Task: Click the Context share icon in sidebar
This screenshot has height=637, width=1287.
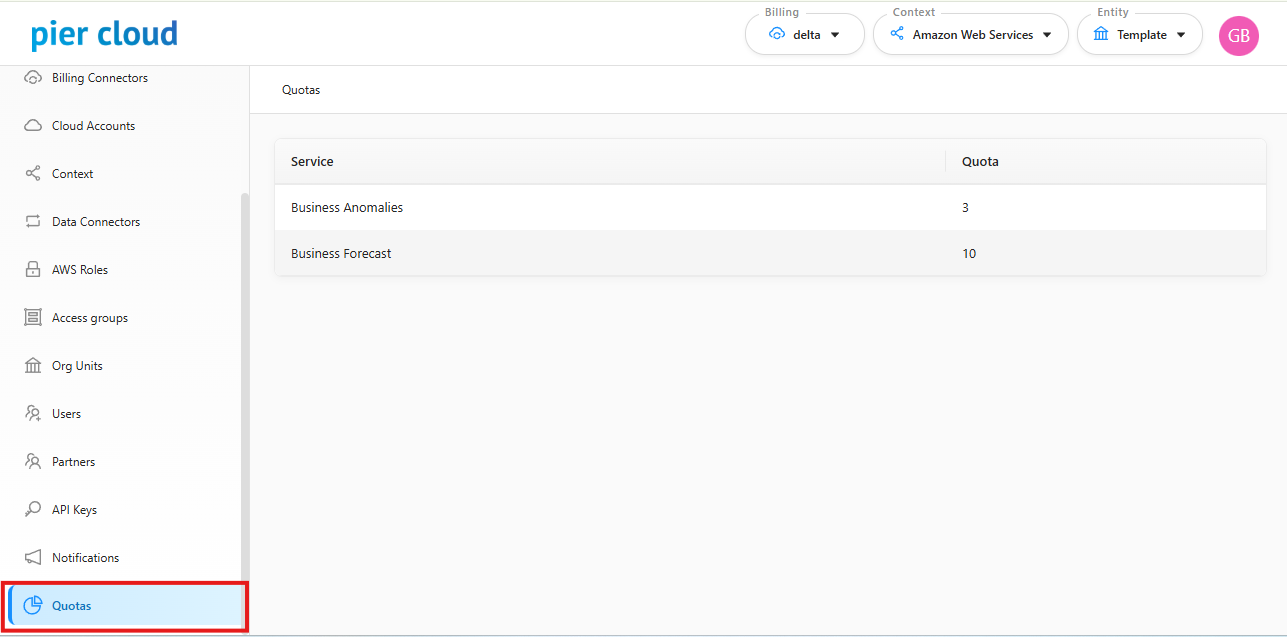Action: tap(33, 174)
